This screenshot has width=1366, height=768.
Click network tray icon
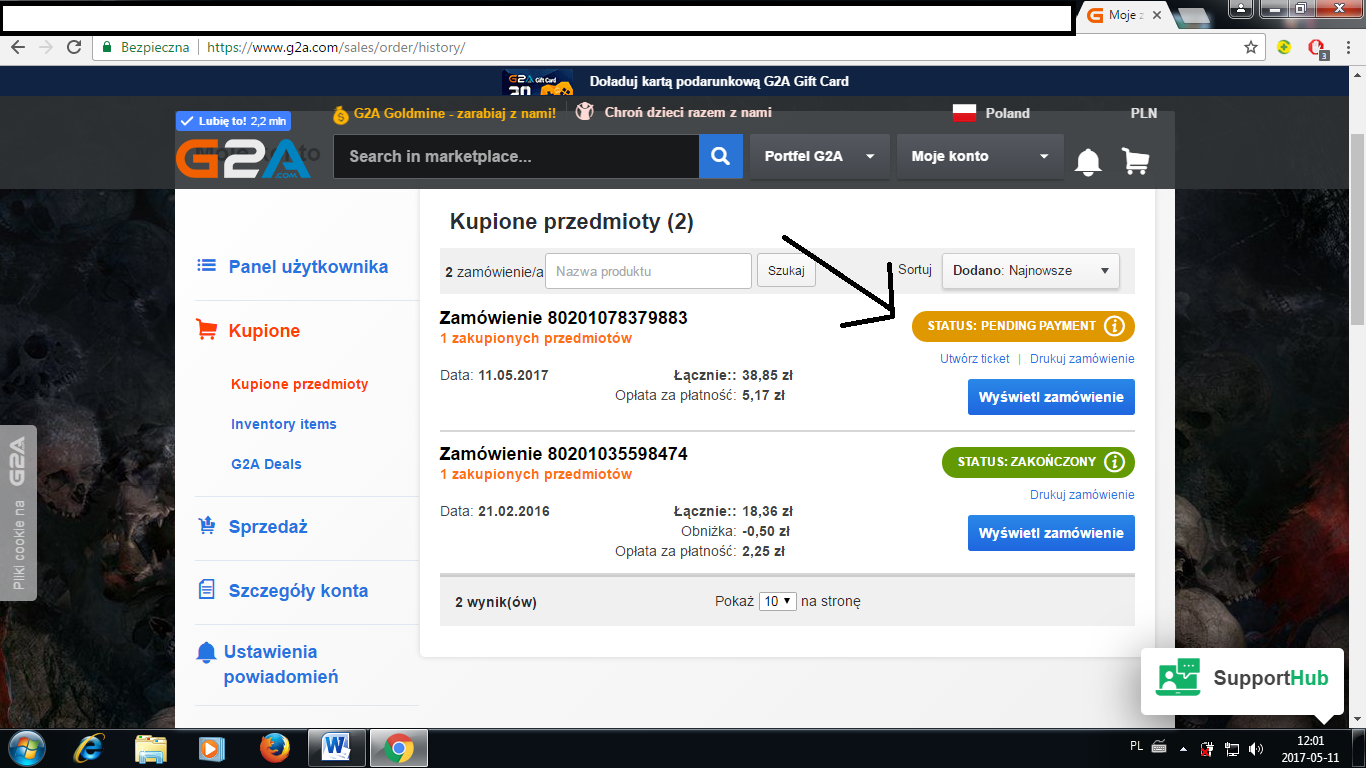tap(1232, 748)
